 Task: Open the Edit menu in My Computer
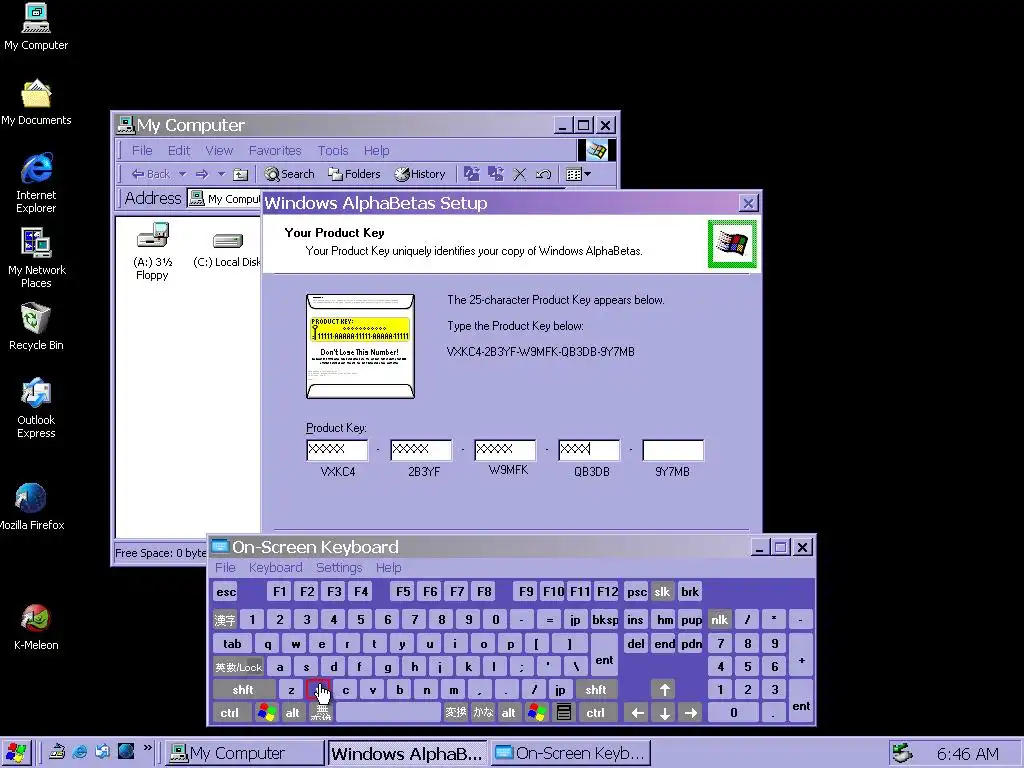coord(179,150)
